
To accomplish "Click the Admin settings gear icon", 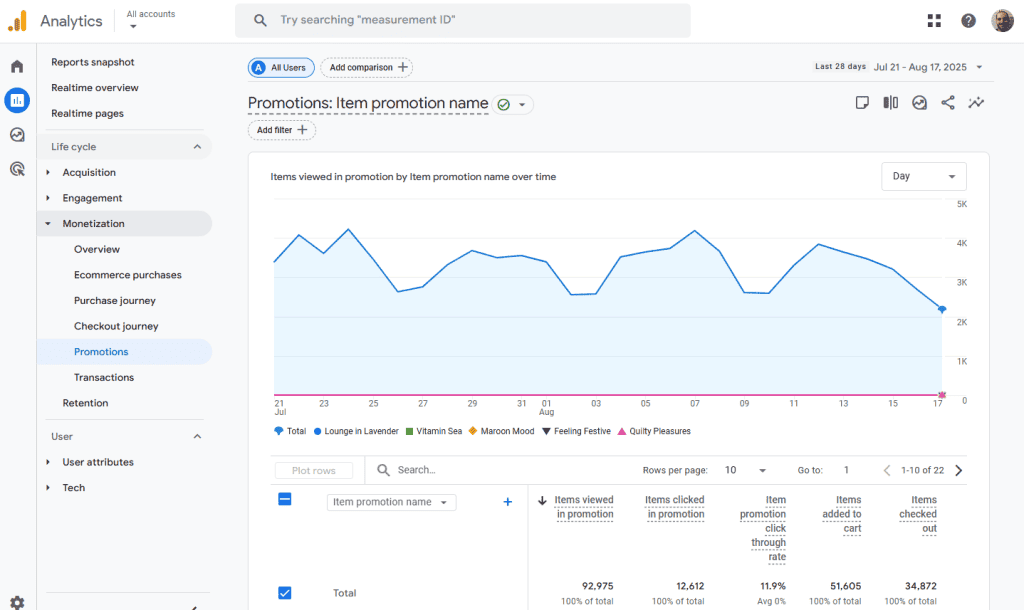I will point(17,602).
